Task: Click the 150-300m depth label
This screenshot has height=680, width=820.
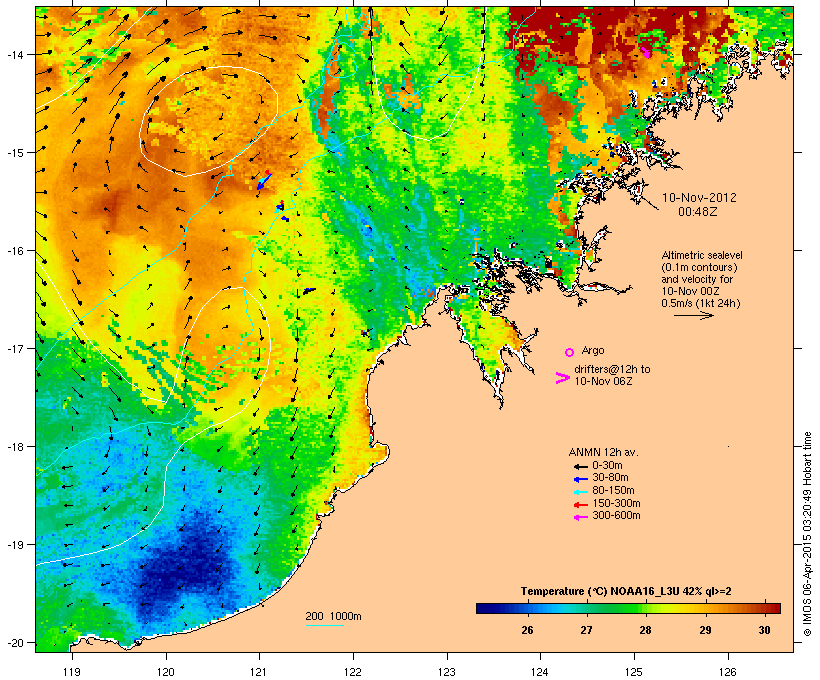Action: (x=616, y=503)
